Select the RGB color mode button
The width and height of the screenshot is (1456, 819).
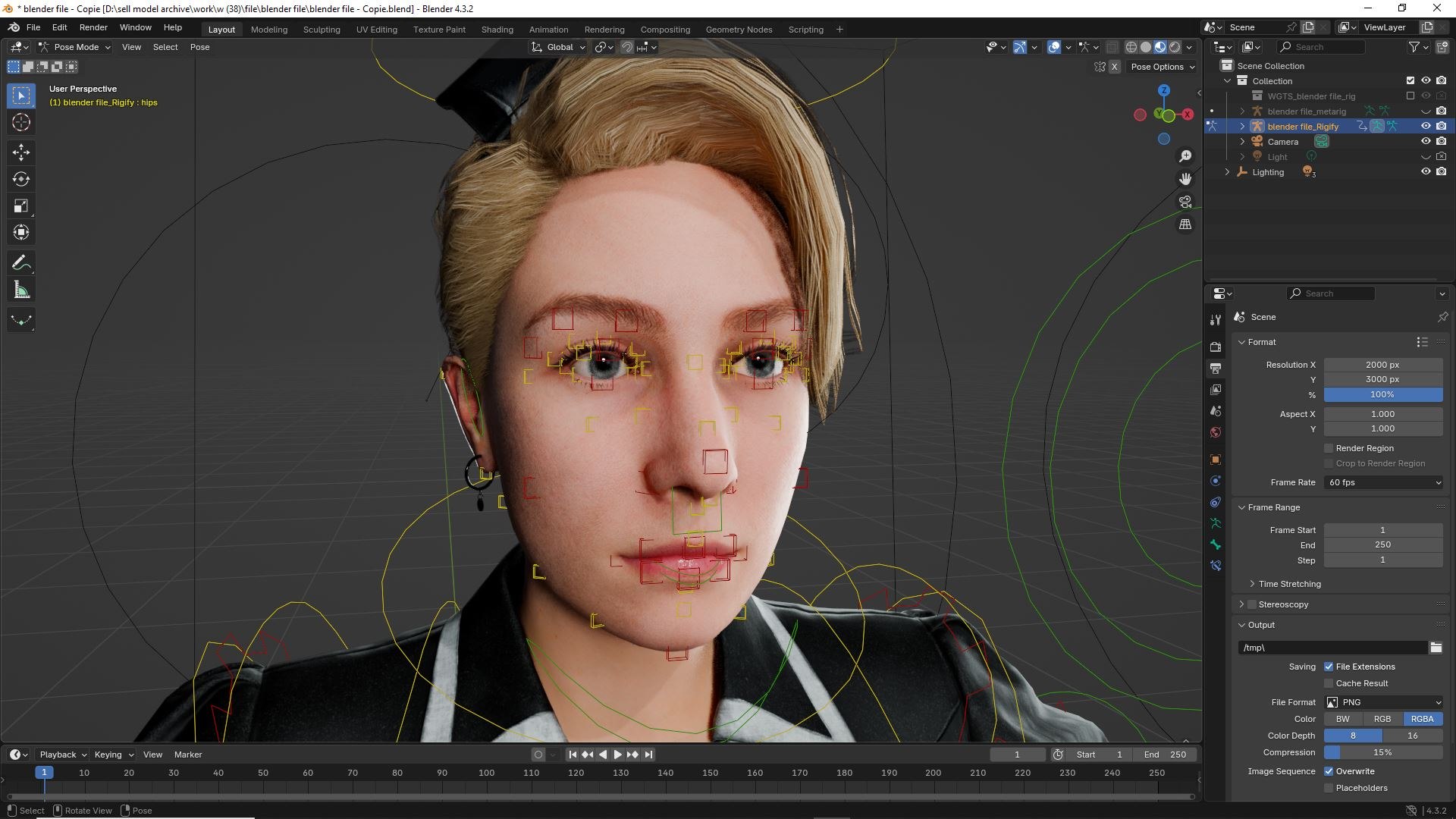1382,719
